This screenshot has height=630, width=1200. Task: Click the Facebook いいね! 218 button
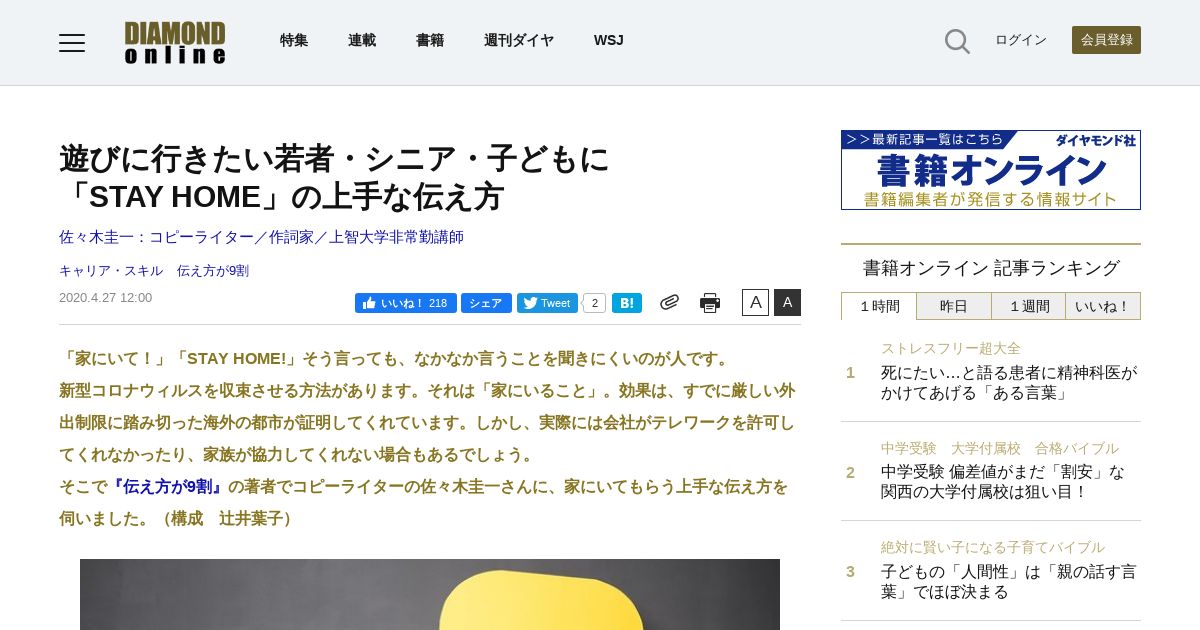(405, 303)
